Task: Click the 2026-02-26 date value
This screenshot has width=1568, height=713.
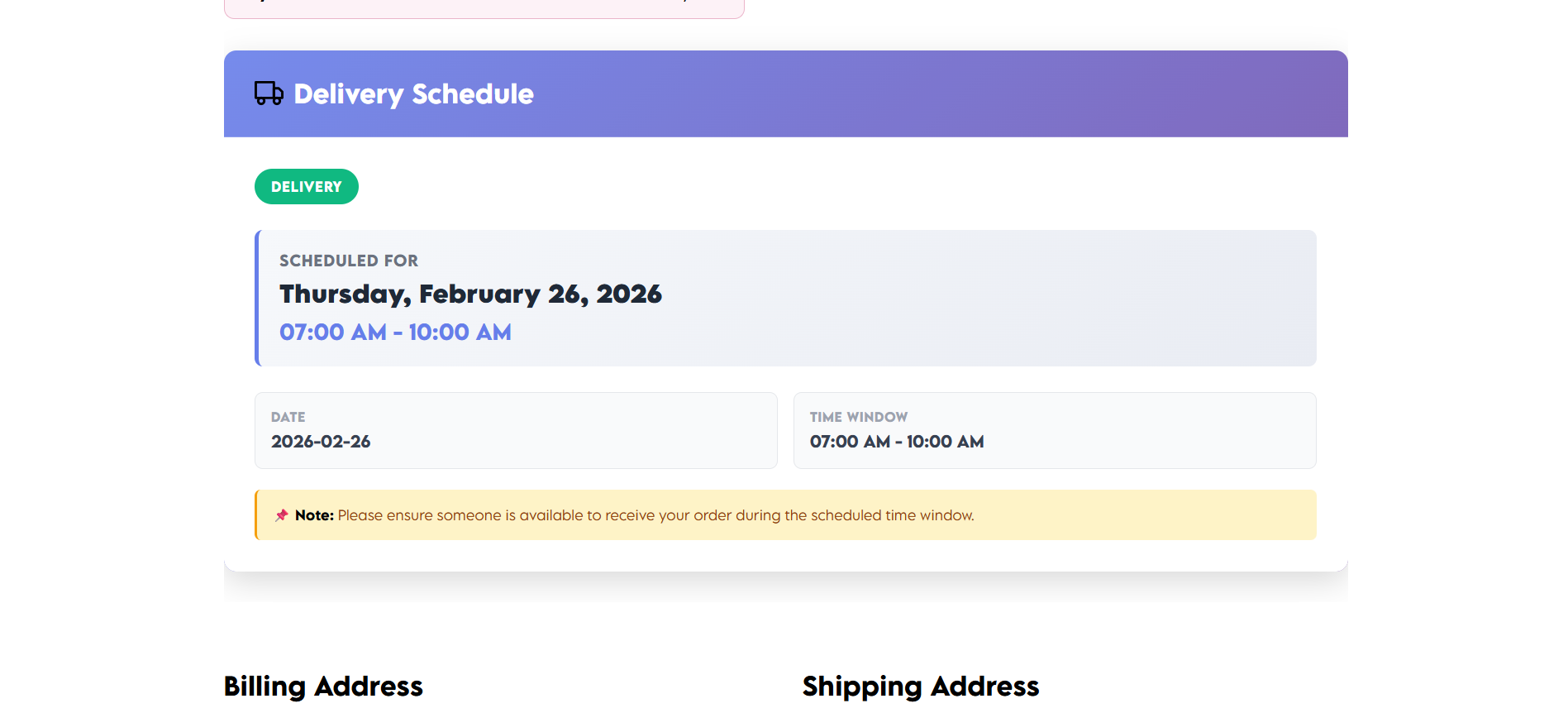Action: coord(322,442)
